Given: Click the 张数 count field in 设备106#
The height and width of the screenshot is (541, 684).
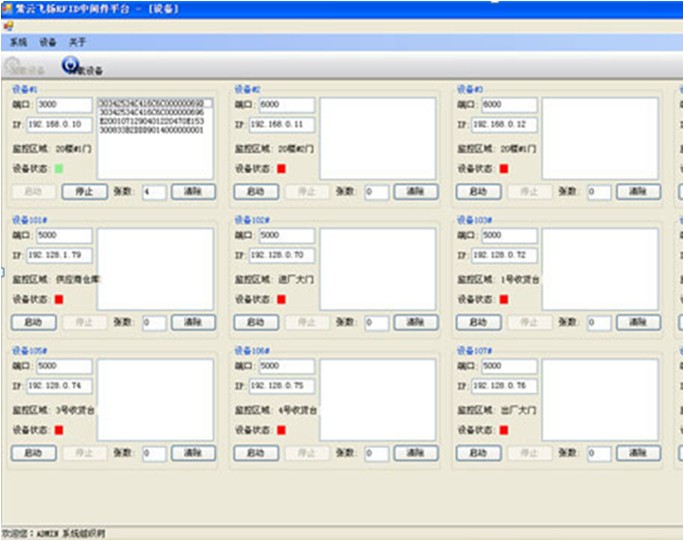Looking at the screenshot, I should (376, 453).
